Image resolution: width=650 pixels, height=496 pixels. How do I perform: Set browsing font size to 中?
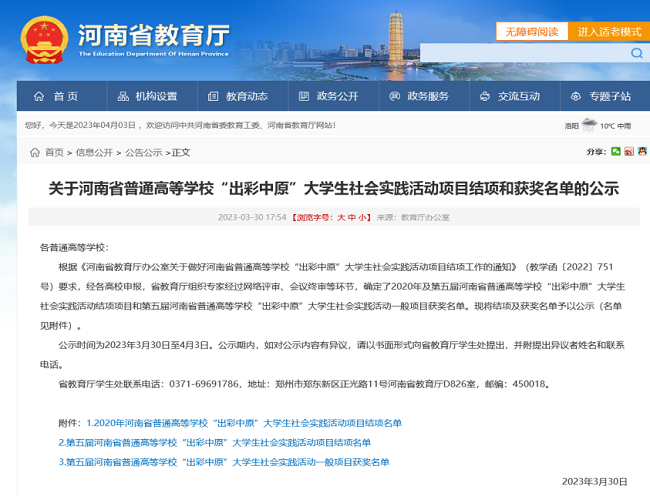pos(351,216)
